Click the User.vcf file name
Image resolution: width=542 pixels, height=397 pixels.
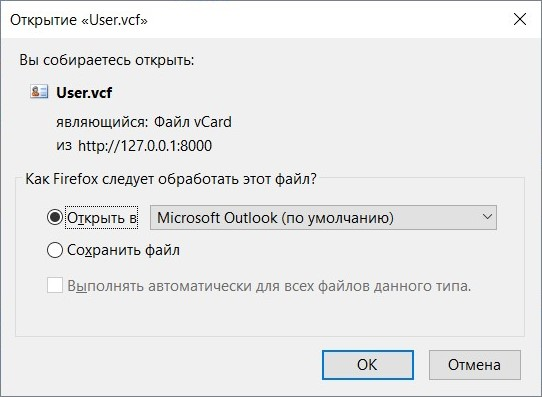tap(84, 93)
